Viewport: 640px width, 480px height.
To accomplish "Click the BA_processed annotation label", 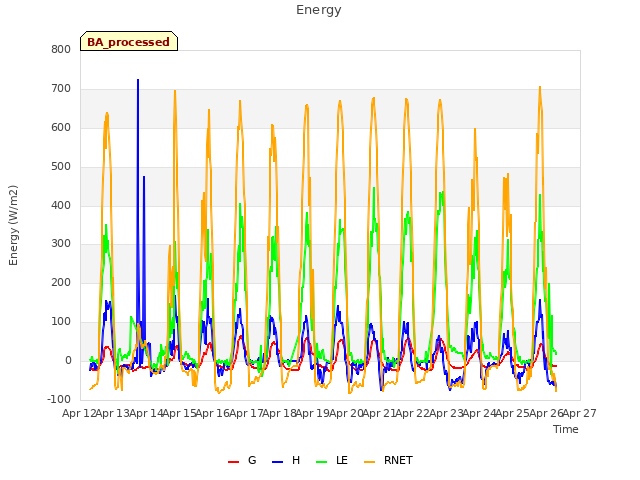I will pyautogui.click(x=129, y=42).
